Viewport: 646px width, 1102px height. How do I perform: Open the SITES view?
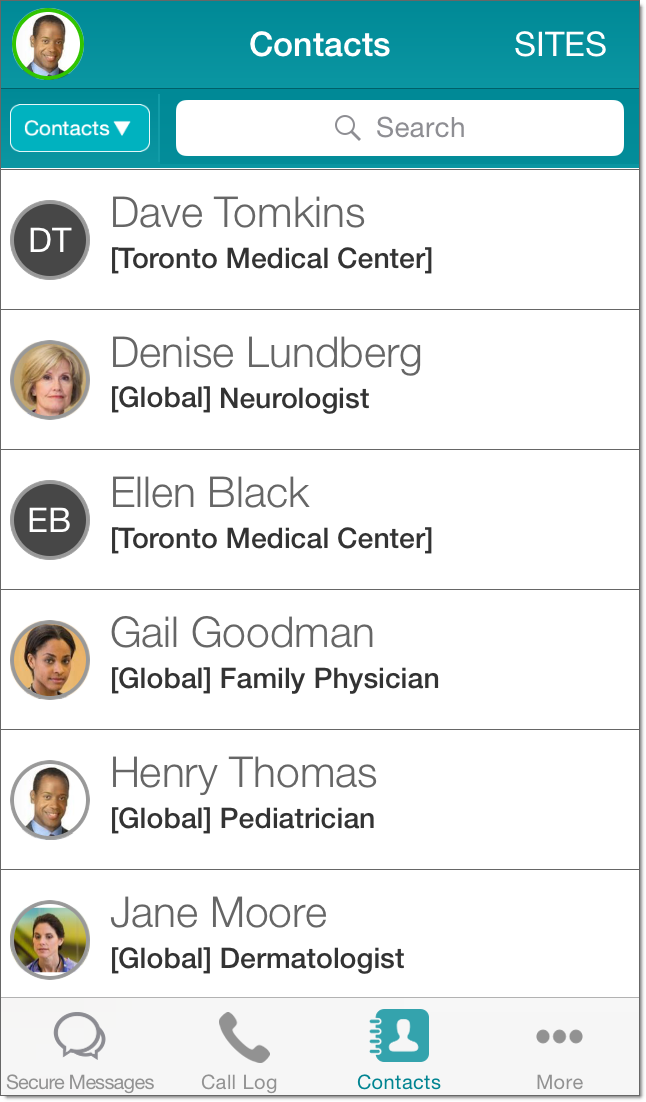click(x=560, y=45)
